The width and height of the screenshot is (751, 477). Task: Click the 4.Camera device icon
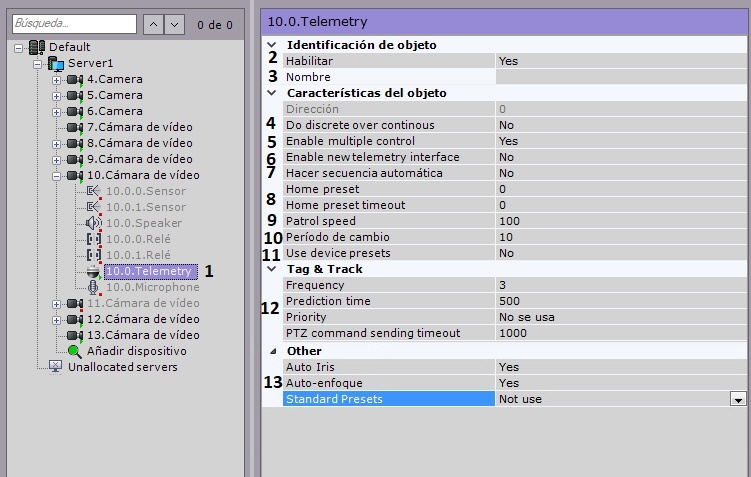[75, 80]
